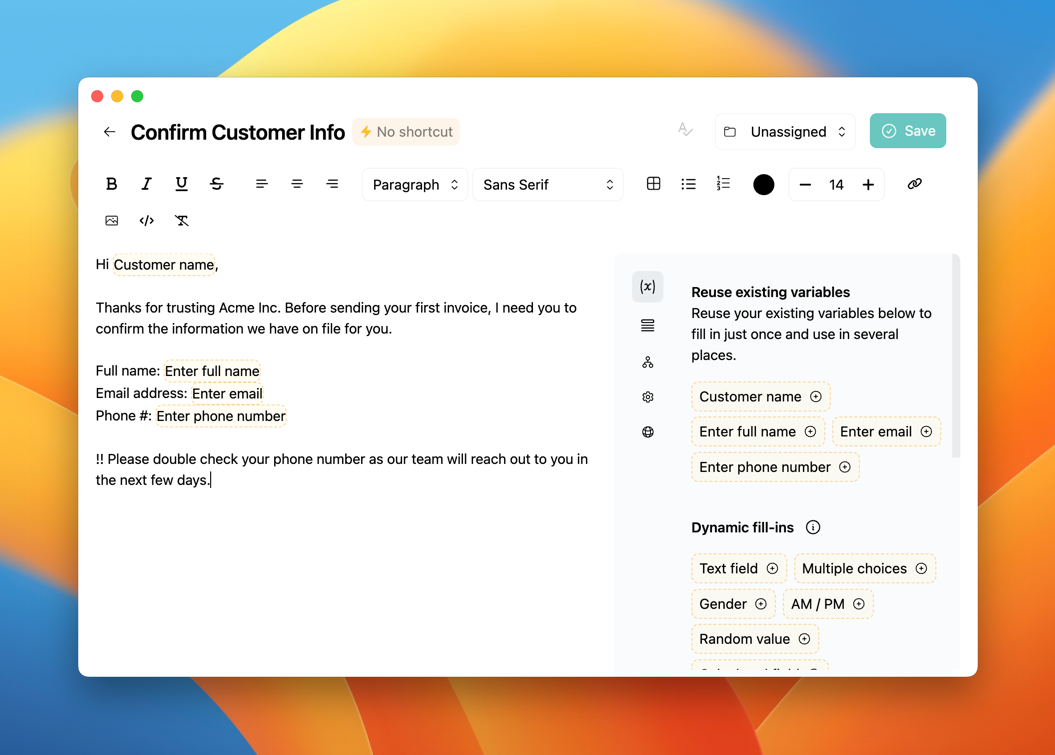This screenshot has width=1055, height=755.
Task: Click the No shortcut badge
Action: 406,132
